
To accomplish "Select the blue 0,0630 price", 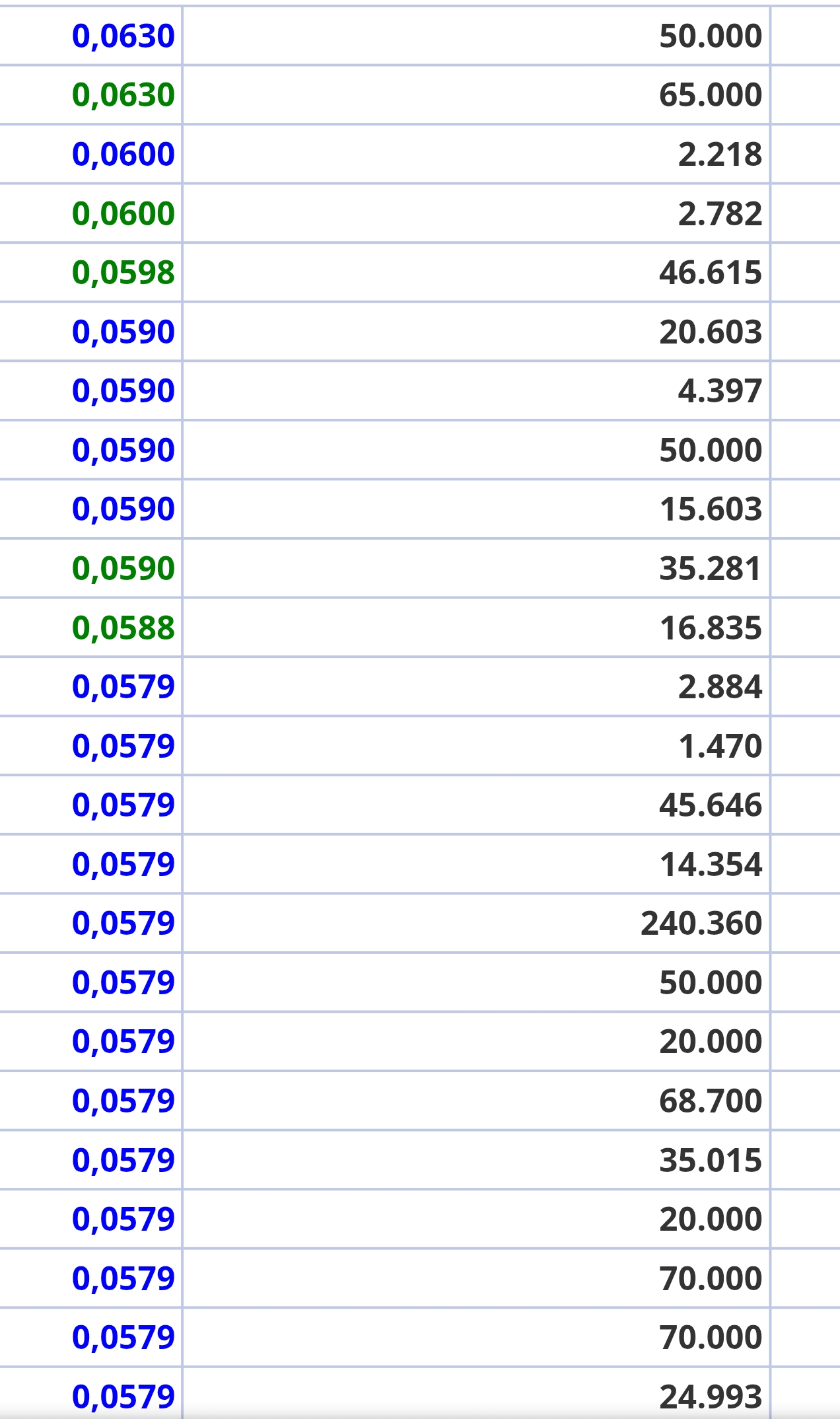I will pyautogui.click(x=123, y=36).
